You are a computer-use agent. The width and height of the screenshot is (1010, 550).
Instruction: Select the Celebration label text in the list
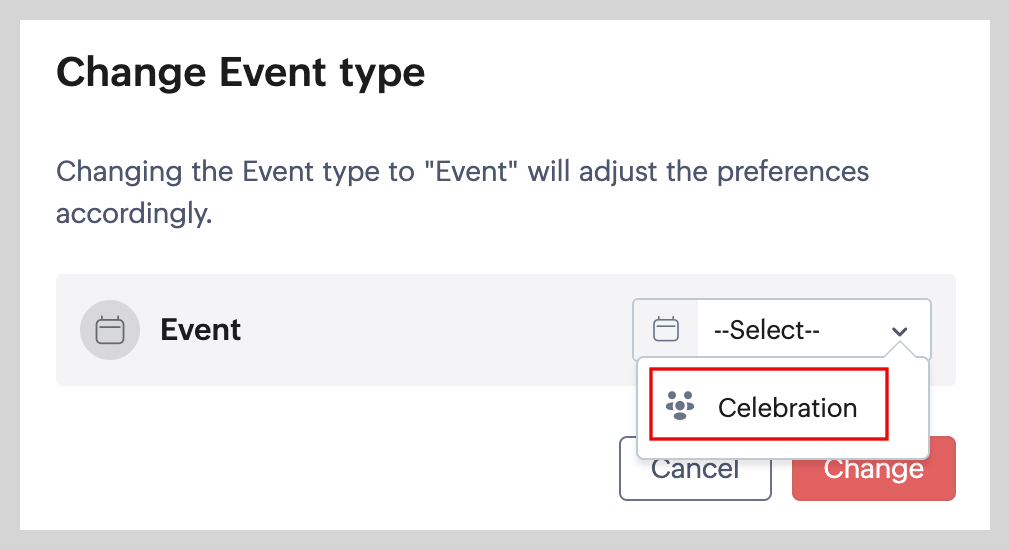click(x=787, y=408)
